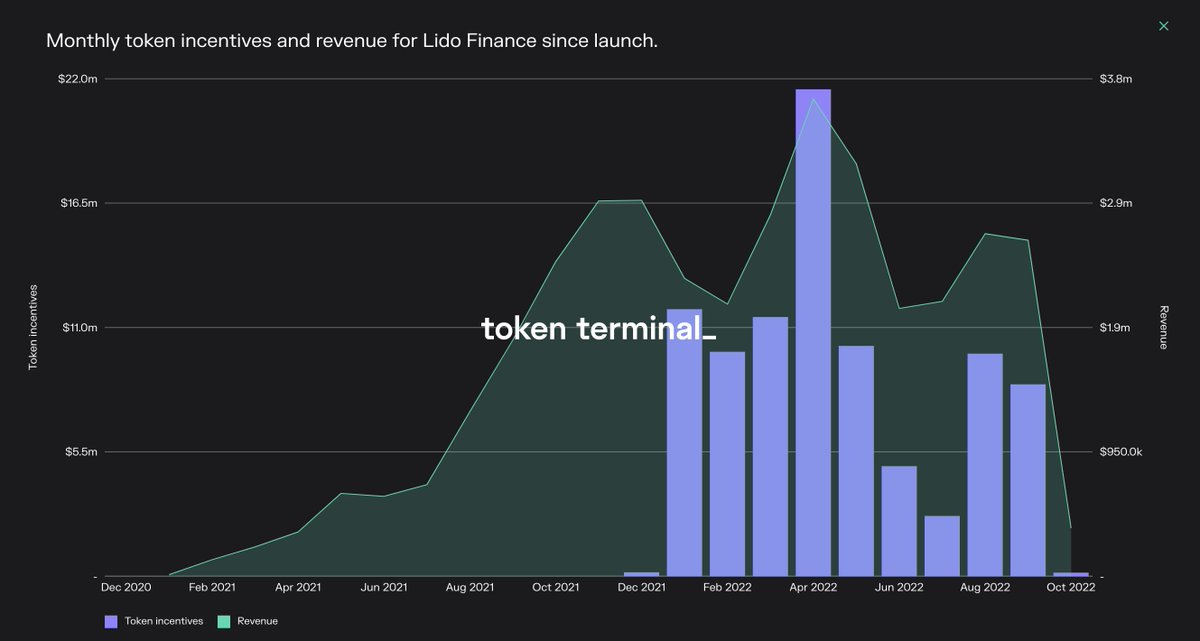The height and width of the screenshot is (641, 1200).
Task: Click the Oct 2021 x-axis label
Action: [x=556, y=587]
